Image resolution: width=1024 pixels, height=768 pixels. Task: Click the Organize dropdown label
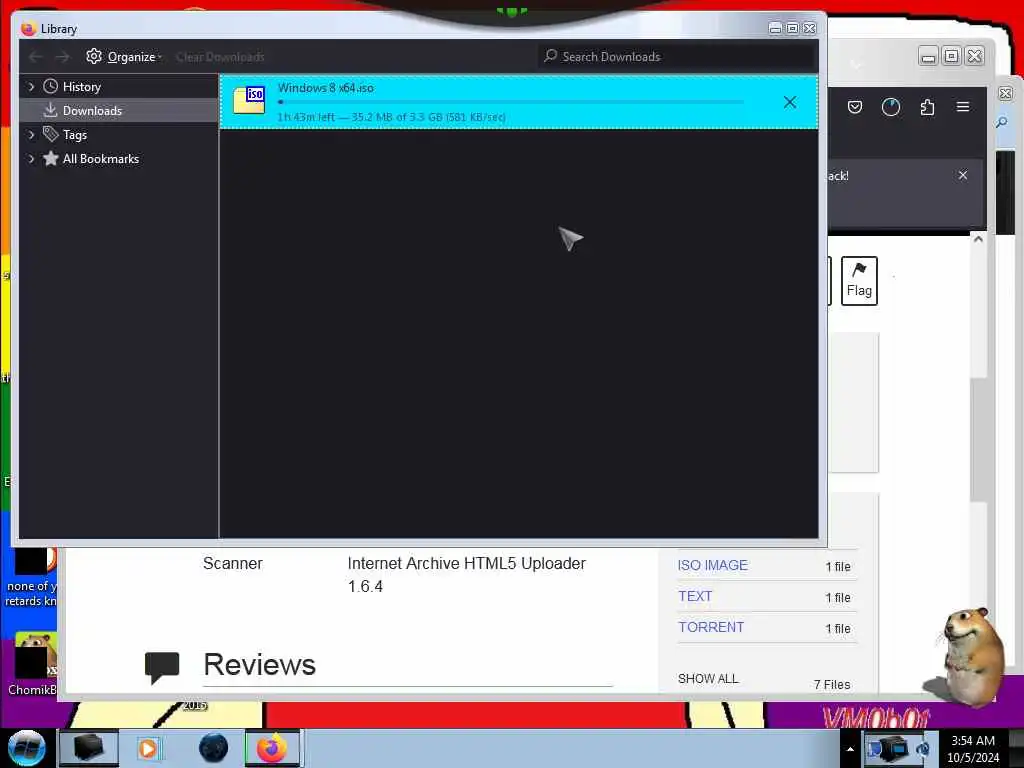(131, 57)
